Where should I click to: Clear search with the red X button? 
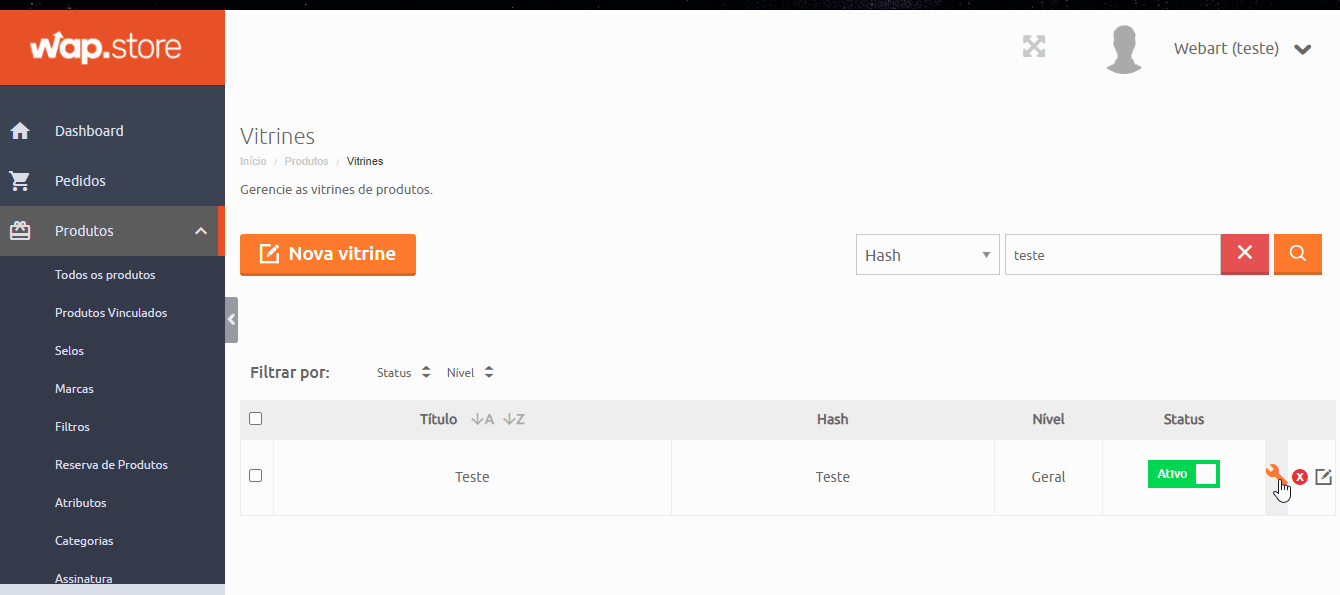(1245, 254)
